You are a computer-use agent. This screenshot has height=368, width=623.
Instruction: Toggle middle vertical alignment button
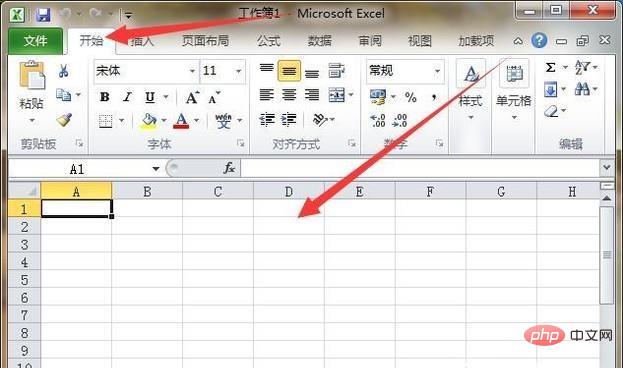[x=289, y=71]
